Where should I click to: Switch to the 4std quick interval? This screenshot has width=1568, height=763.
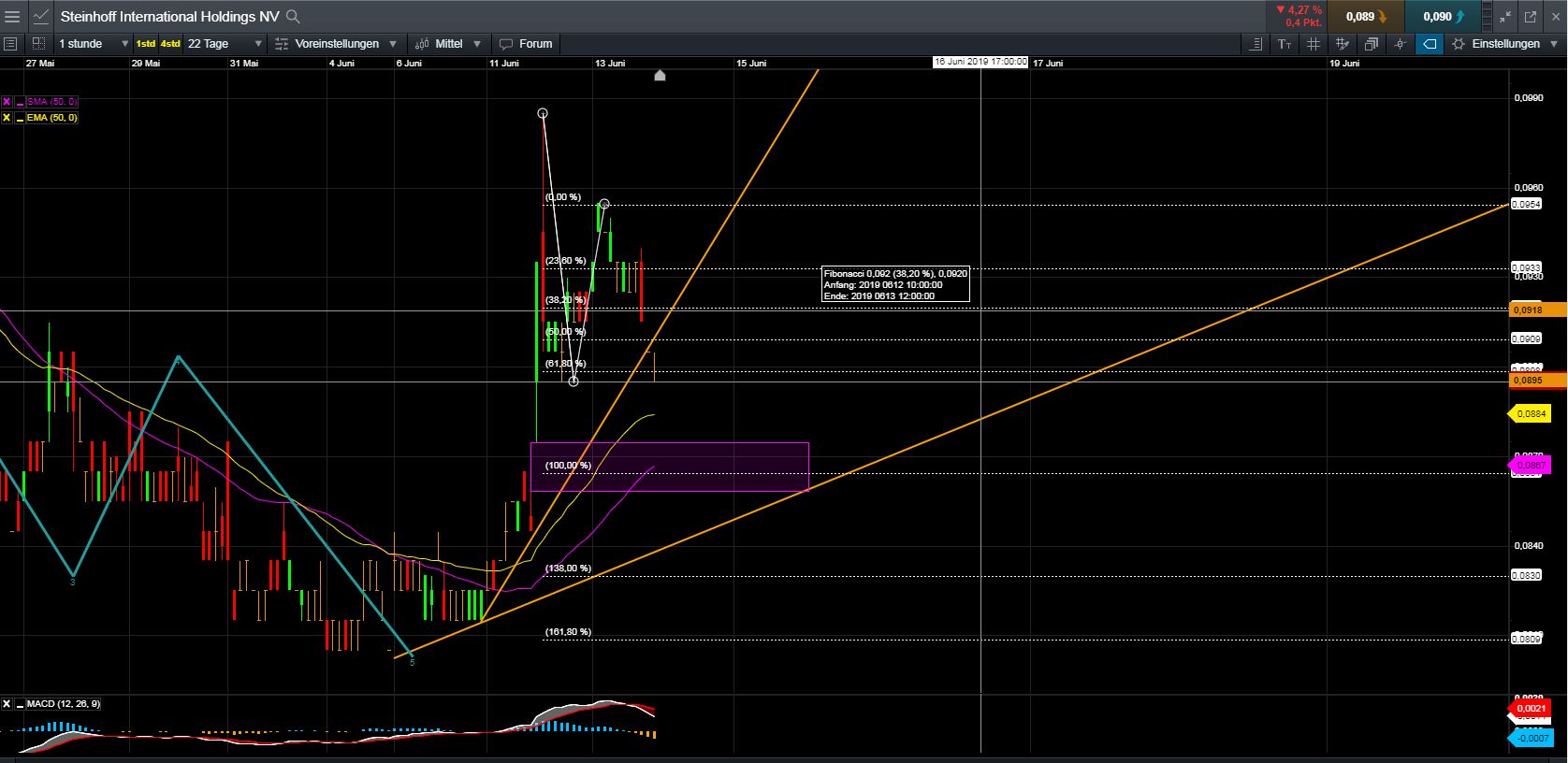point(170,44)
